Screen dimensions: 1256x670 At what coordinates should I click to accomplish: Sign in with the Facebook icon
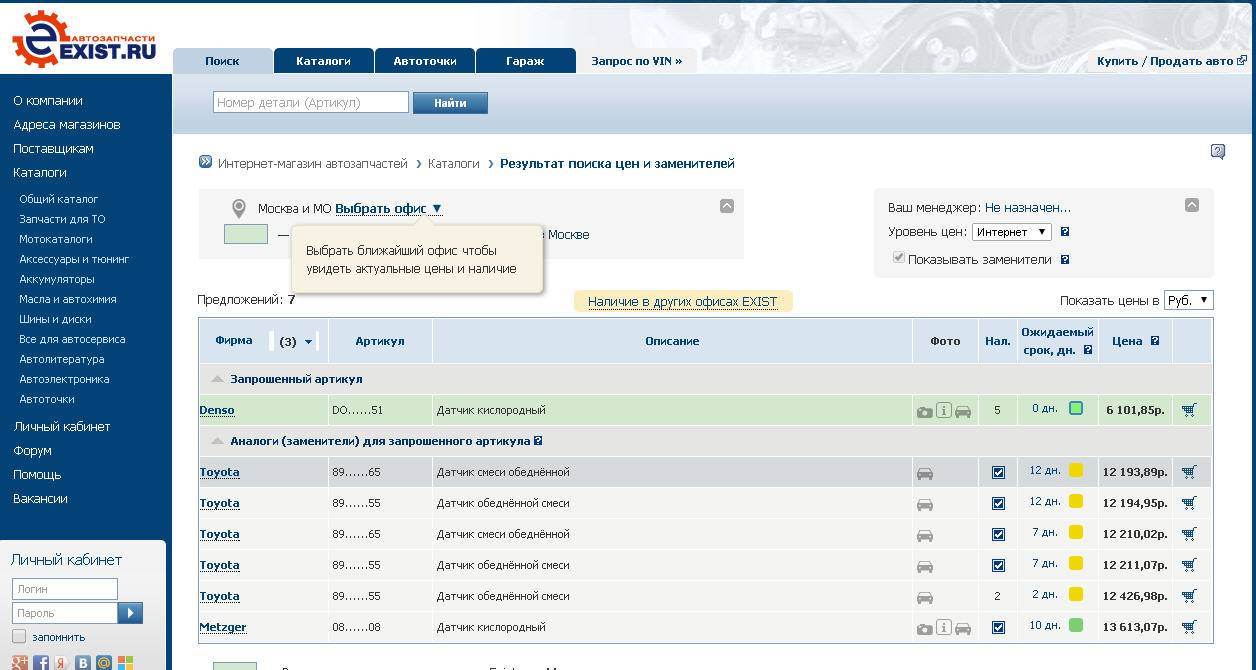(x=41, y=662)
